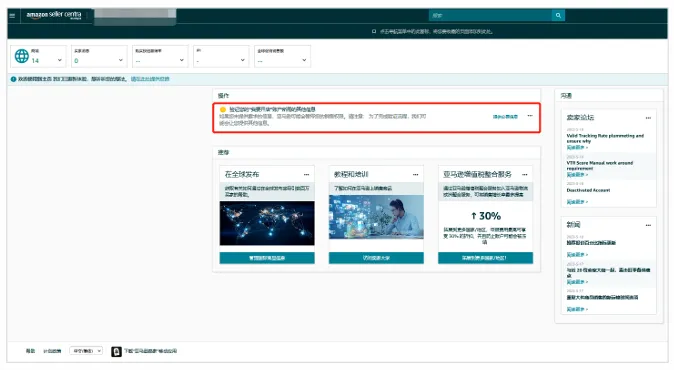The height and width of the screenshot is (370, 674).
Task: Click the blue info icon in notice bar
Action: coord(13,79)
